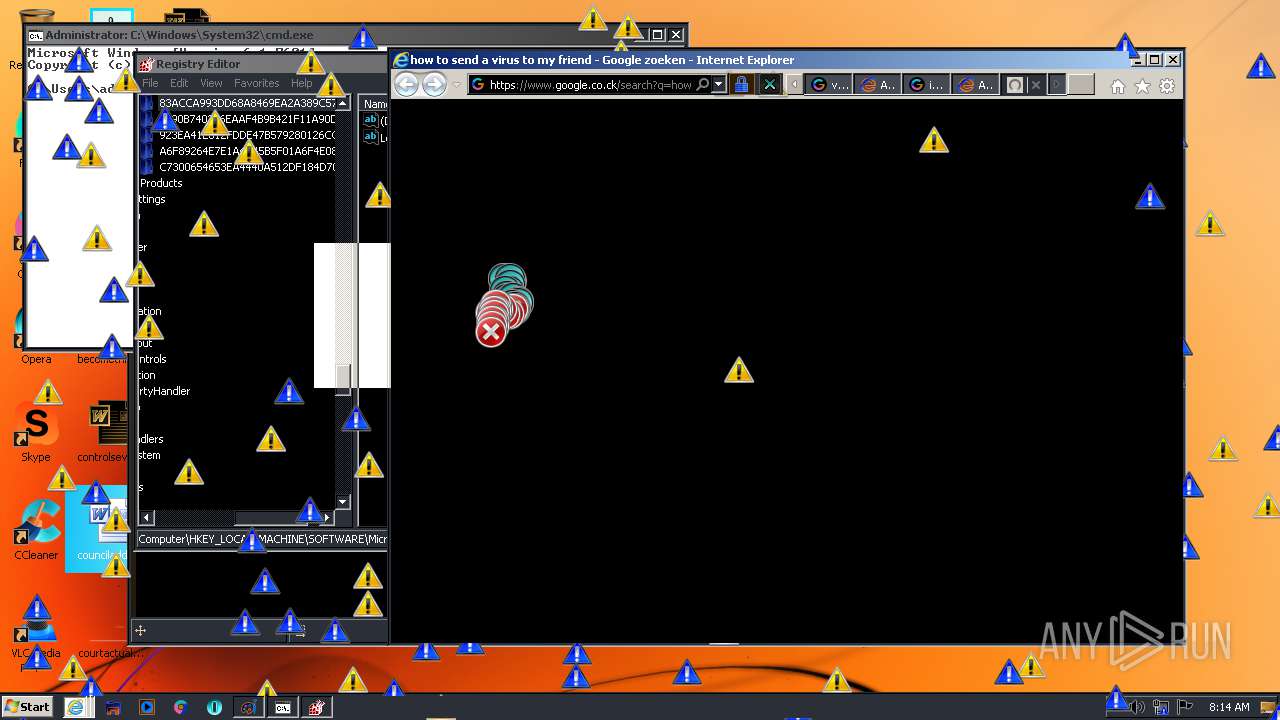Close the active Internet Explorer tab
This screenshot has width=1280, height=720.
1036,85
